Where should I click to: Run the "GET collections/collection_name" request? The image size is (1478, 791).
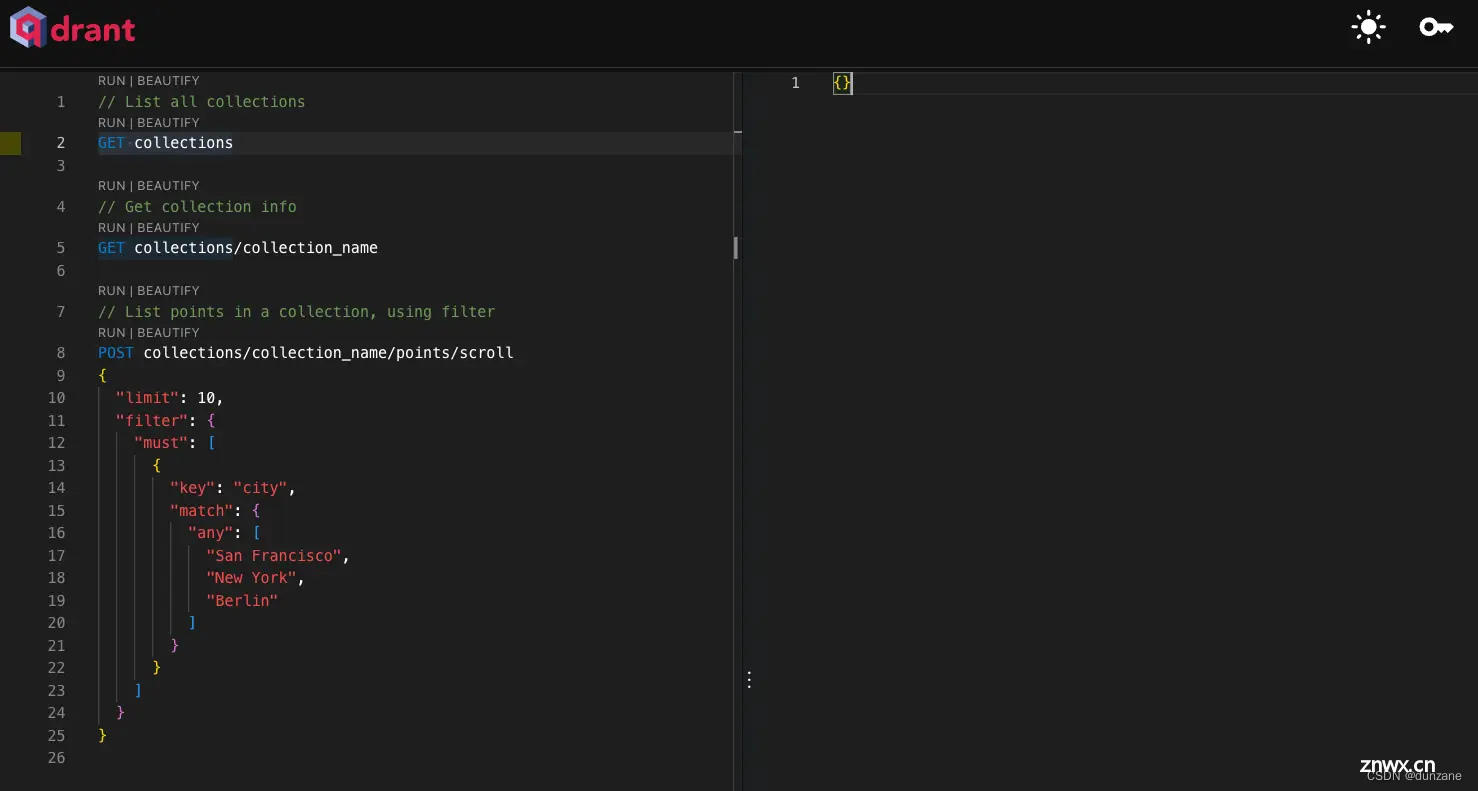point(112,228)
